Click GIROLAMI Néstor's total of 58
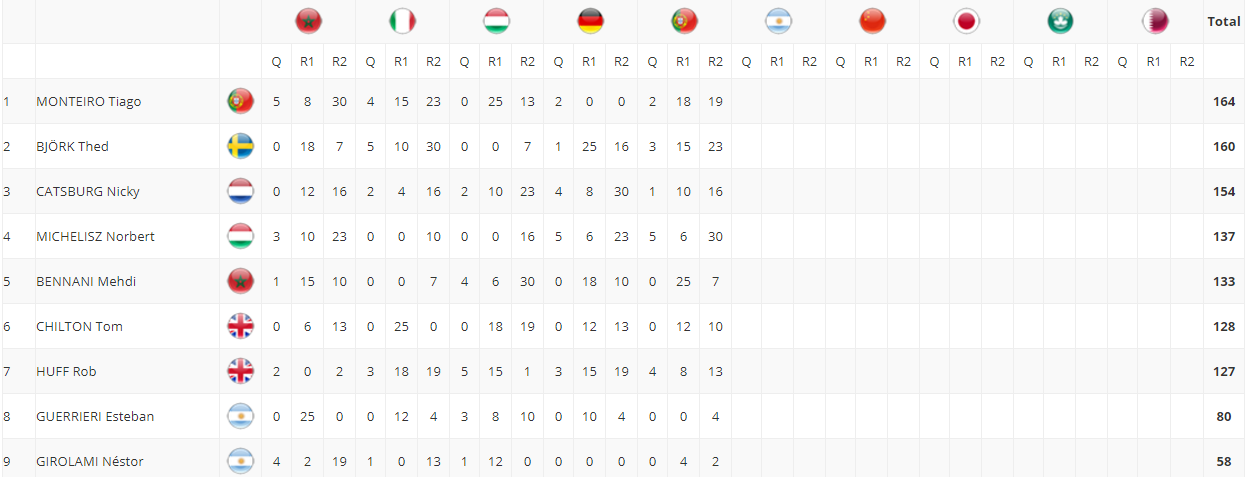Image resolution: width=1247 pixels, height=477 pixels. click(x=1224, y=461)
